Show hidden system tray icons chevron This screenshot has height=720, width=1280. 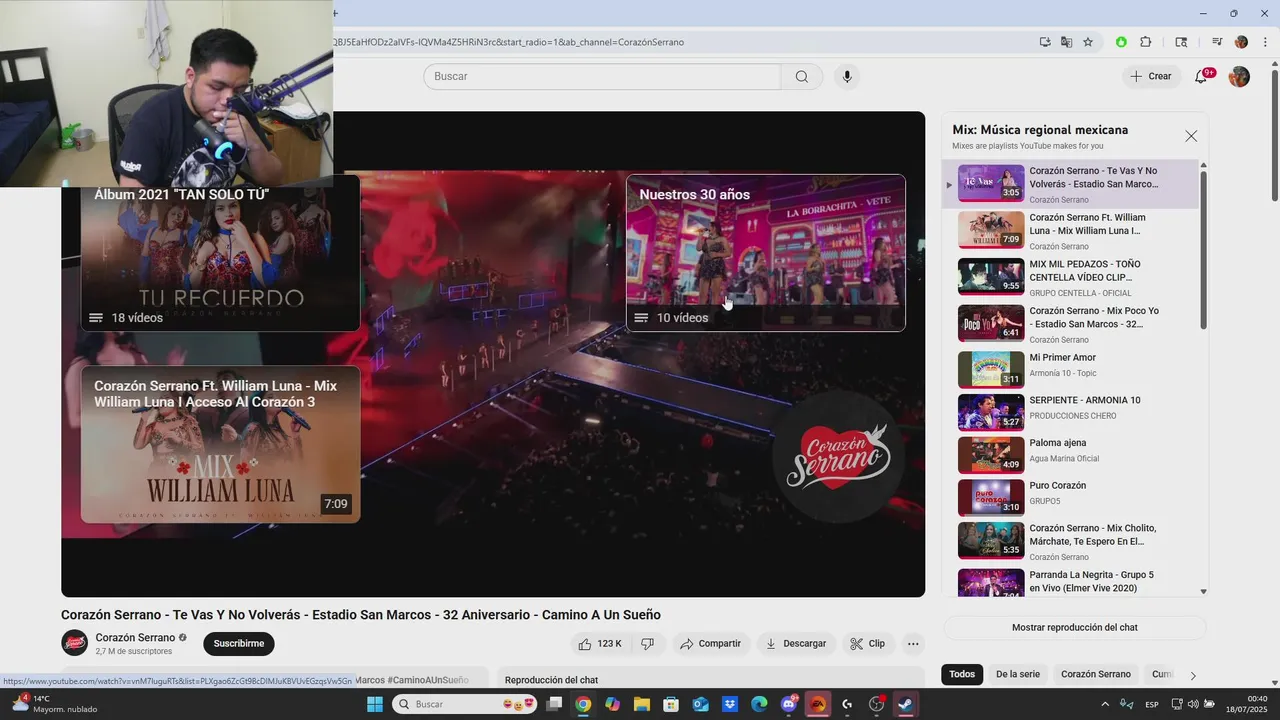(1106, 704)
